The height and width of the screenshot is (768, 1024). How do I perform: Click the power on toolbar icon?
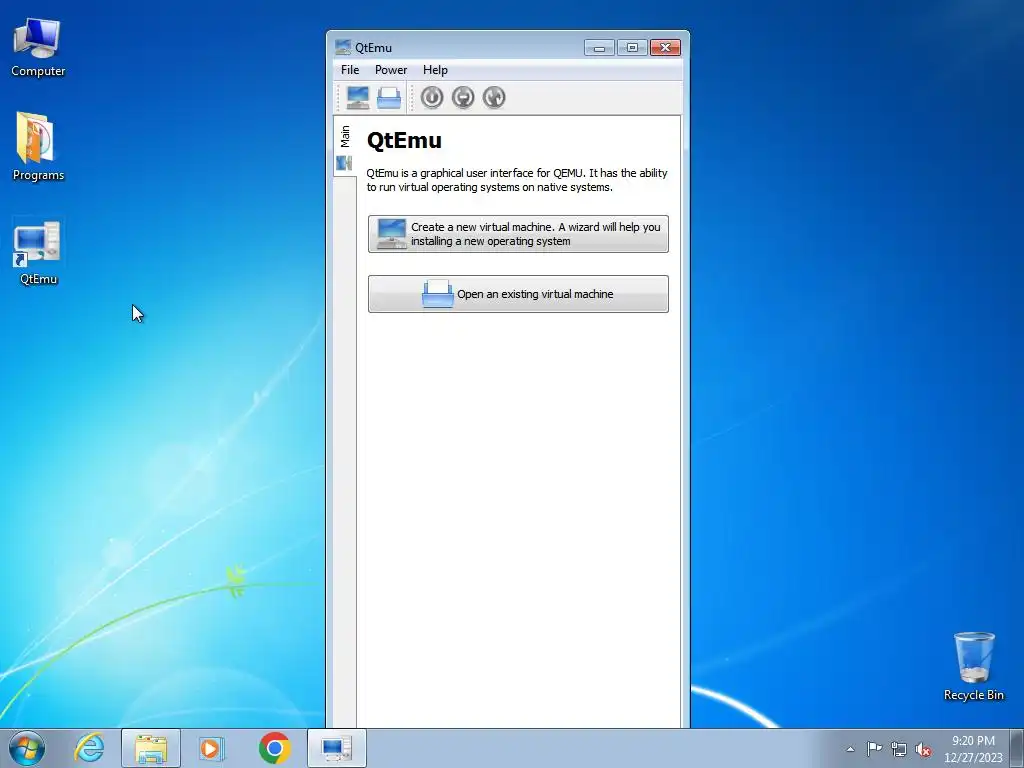[x=432, y=97]
